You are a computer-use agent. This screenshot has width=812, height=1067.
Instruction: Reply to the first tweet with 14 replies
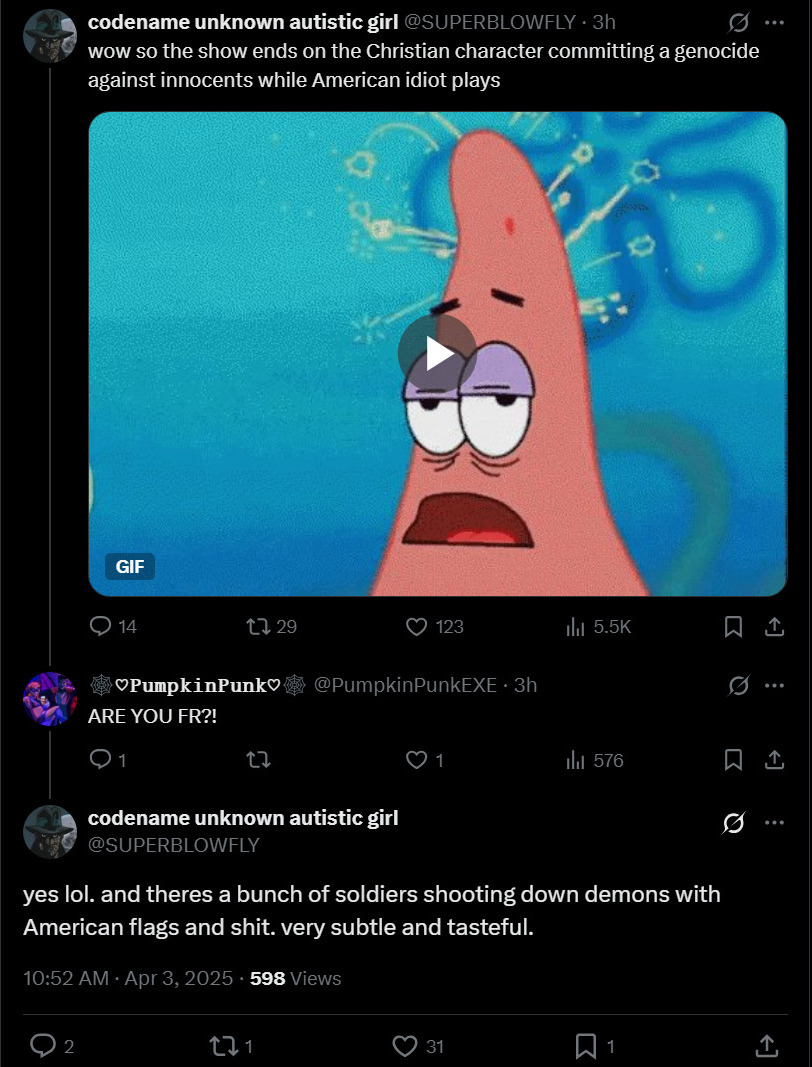coord(101,626)
